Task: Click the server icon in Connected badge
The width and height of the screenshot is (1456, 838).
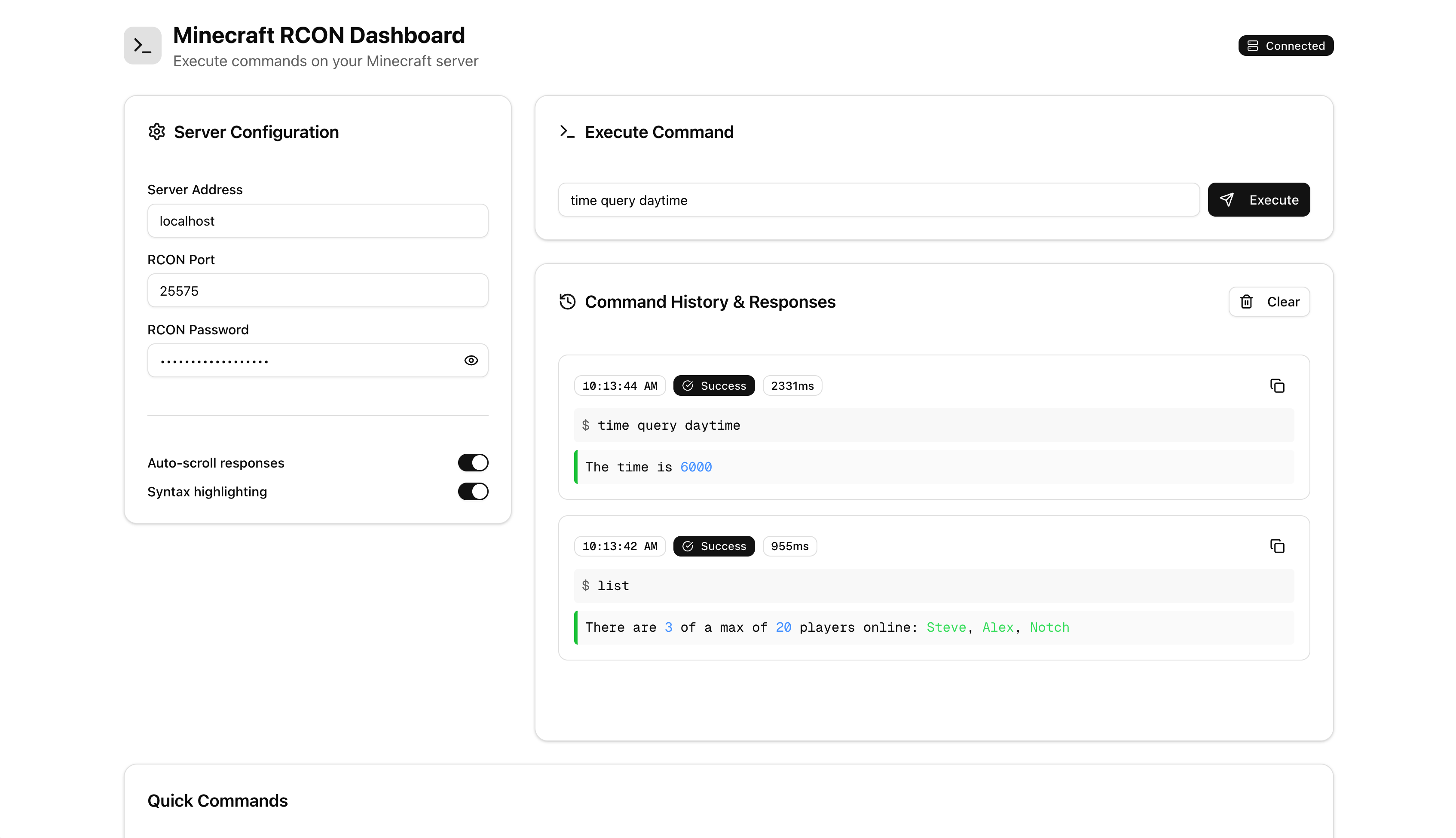Action: click(x=1252, y=46)
